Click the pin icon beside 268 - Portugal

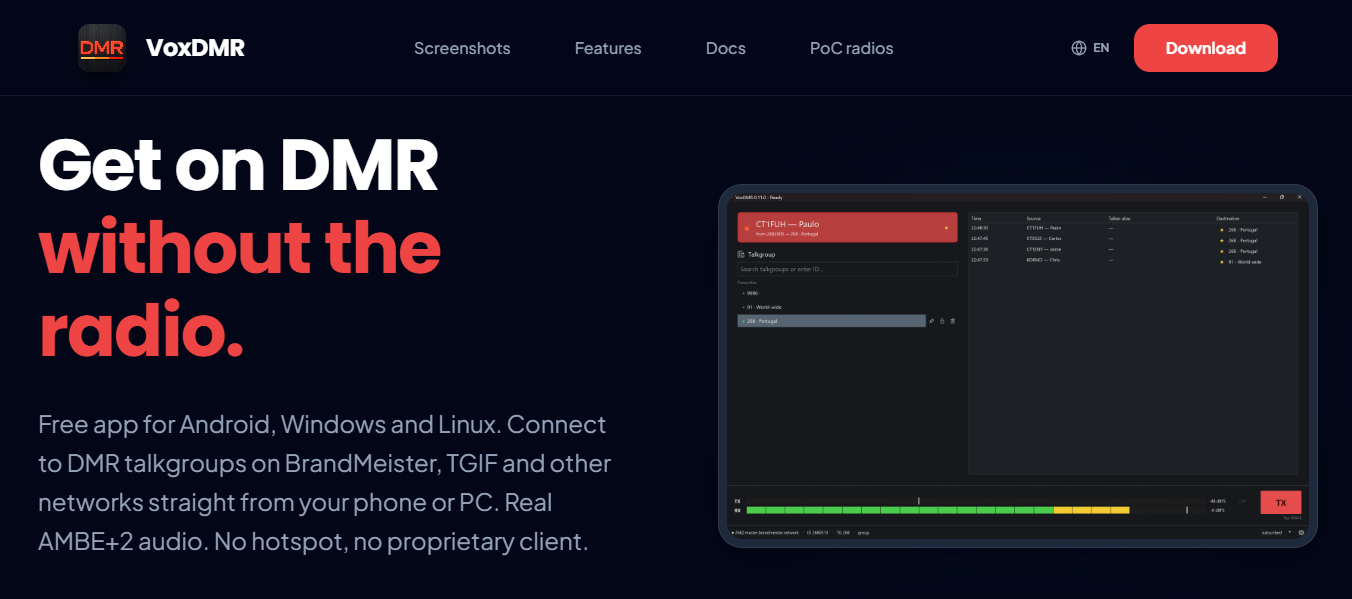(931, 321)
